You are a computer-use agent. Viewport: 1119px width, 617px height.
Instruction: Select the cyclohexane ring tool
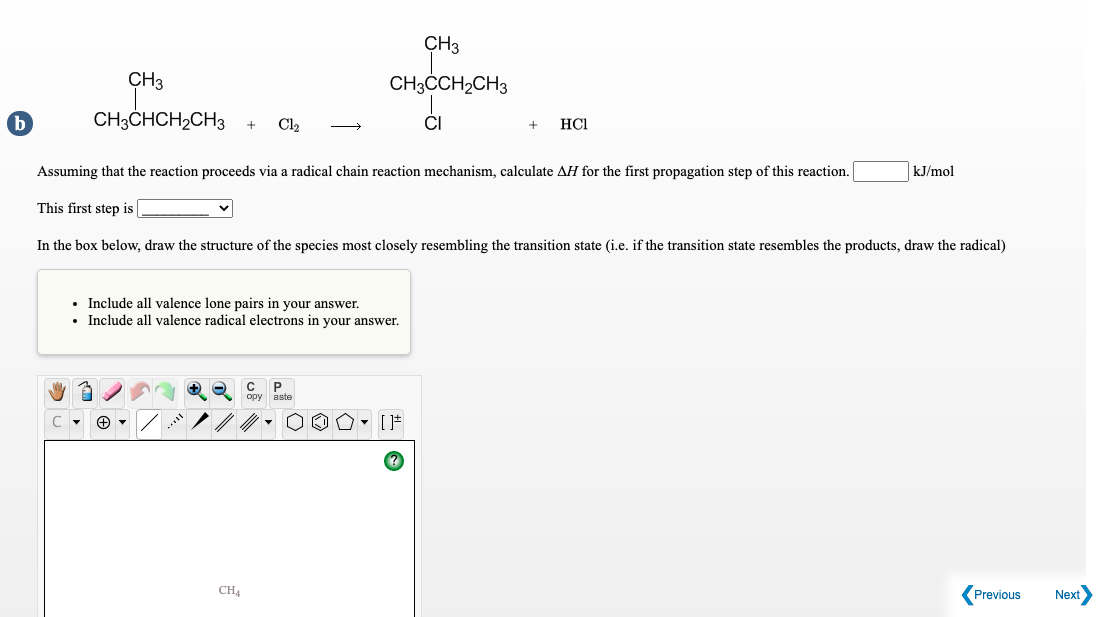coord(294,420)
